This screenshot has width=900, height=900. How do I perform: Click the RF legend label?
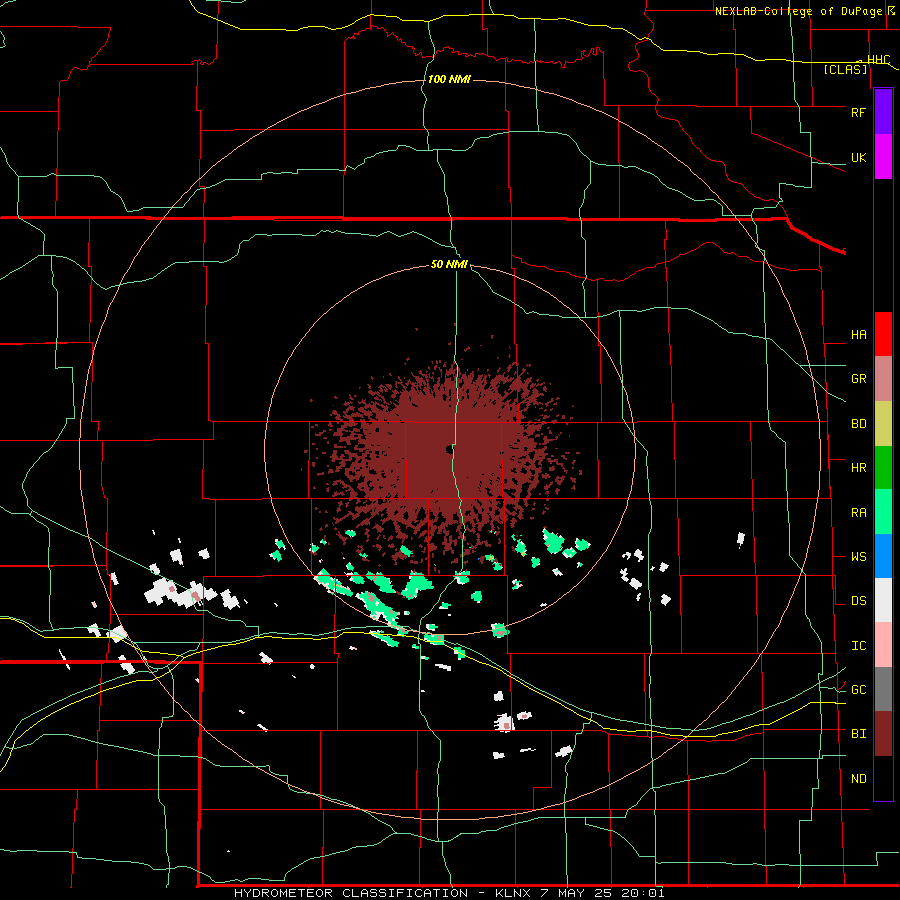(858, 112)
